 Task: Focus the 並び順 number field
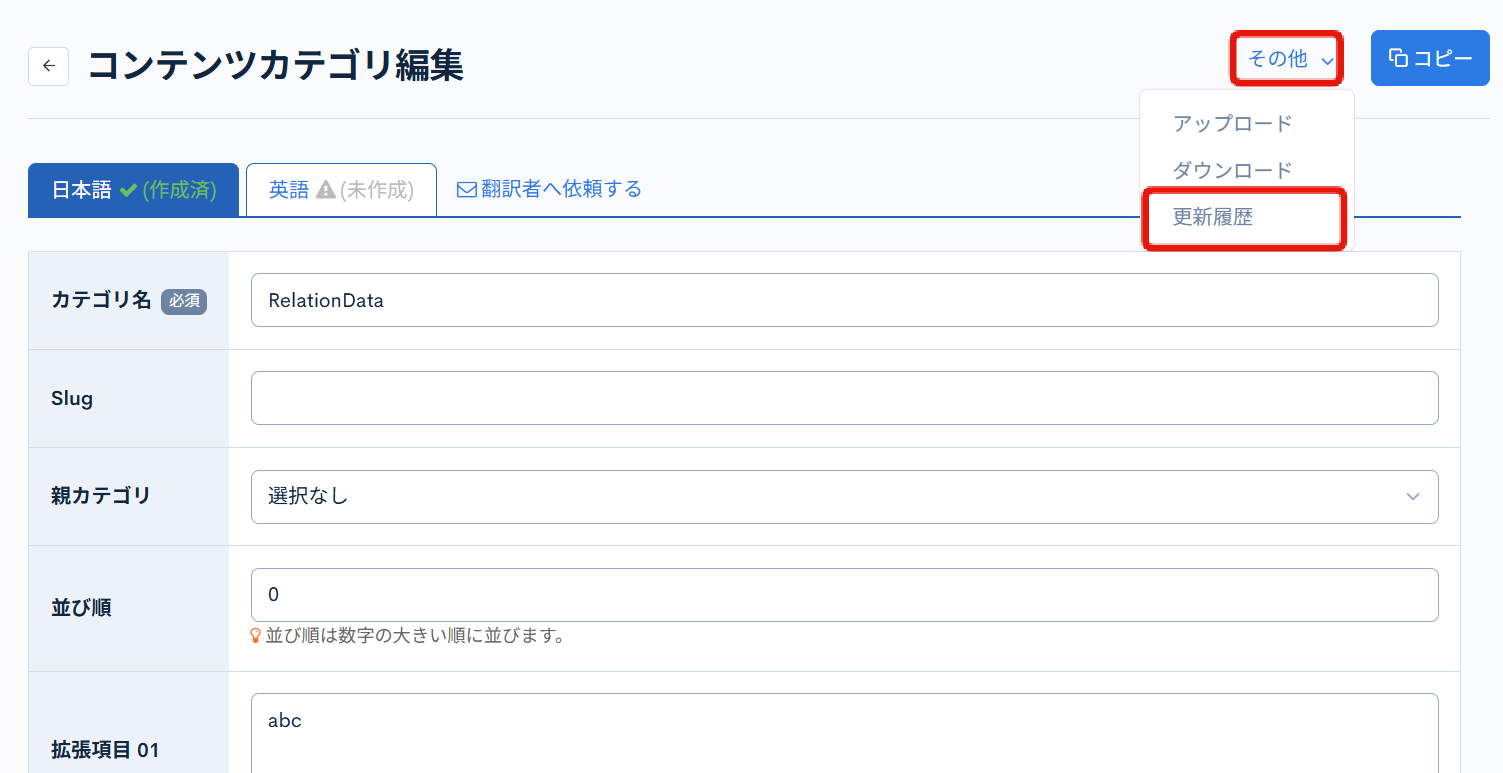(843, 595)
